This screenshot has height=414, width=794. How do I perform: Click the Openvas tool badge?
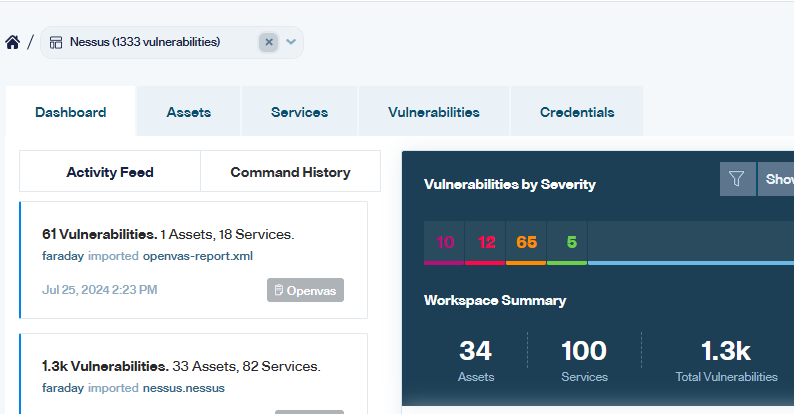pos(305,290)
